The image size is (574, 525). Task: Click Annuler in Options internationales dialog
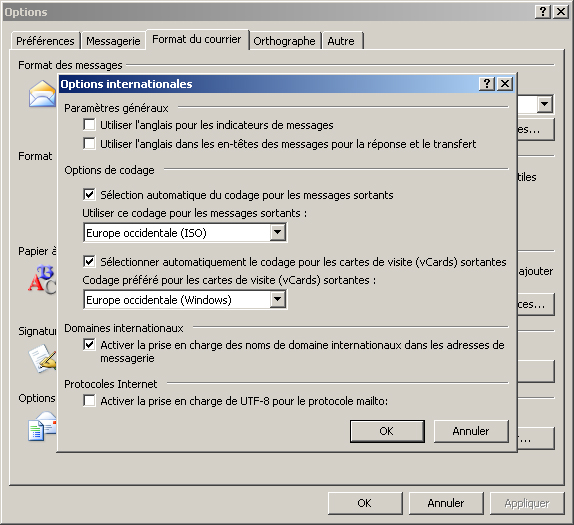471,431
